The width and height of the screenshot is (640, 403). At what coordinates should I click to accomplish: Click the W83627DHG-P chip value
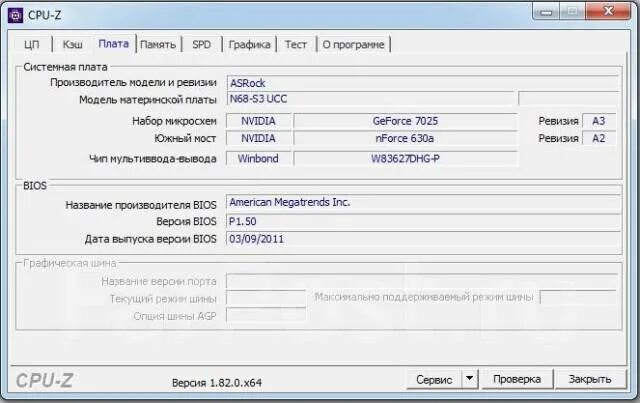tap(405, 158)
